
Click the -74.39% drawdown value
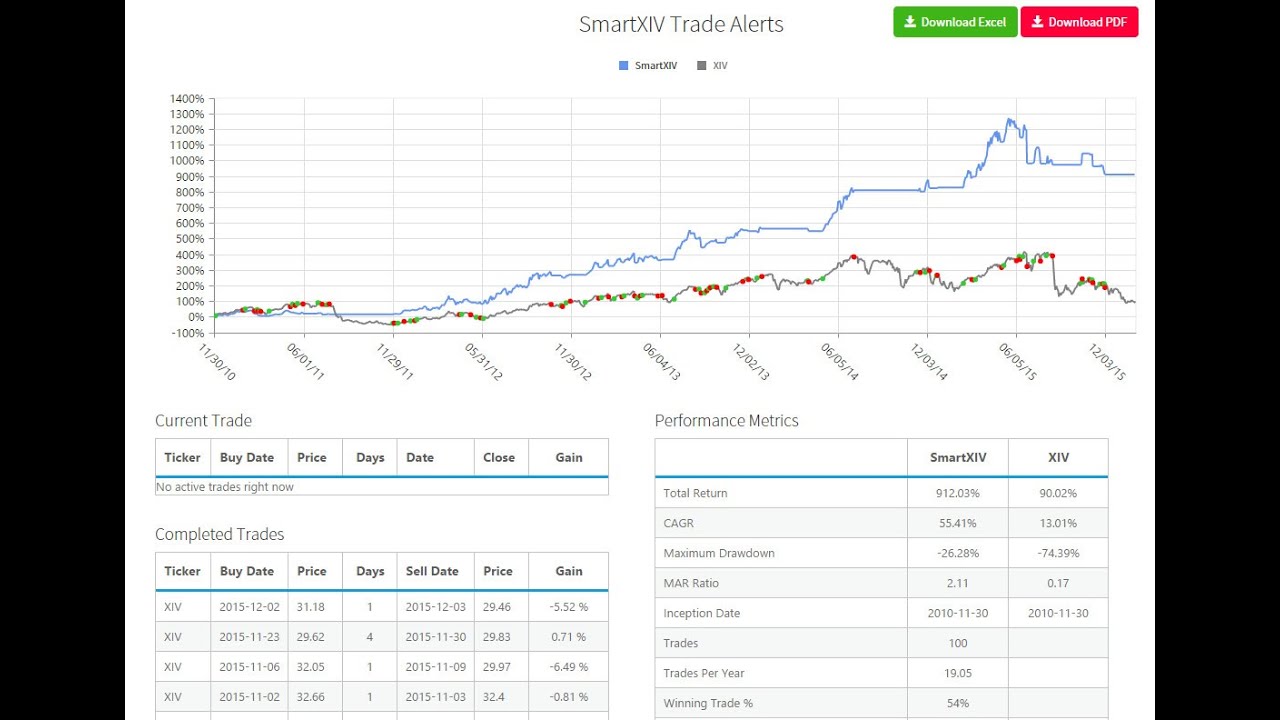1058,553
